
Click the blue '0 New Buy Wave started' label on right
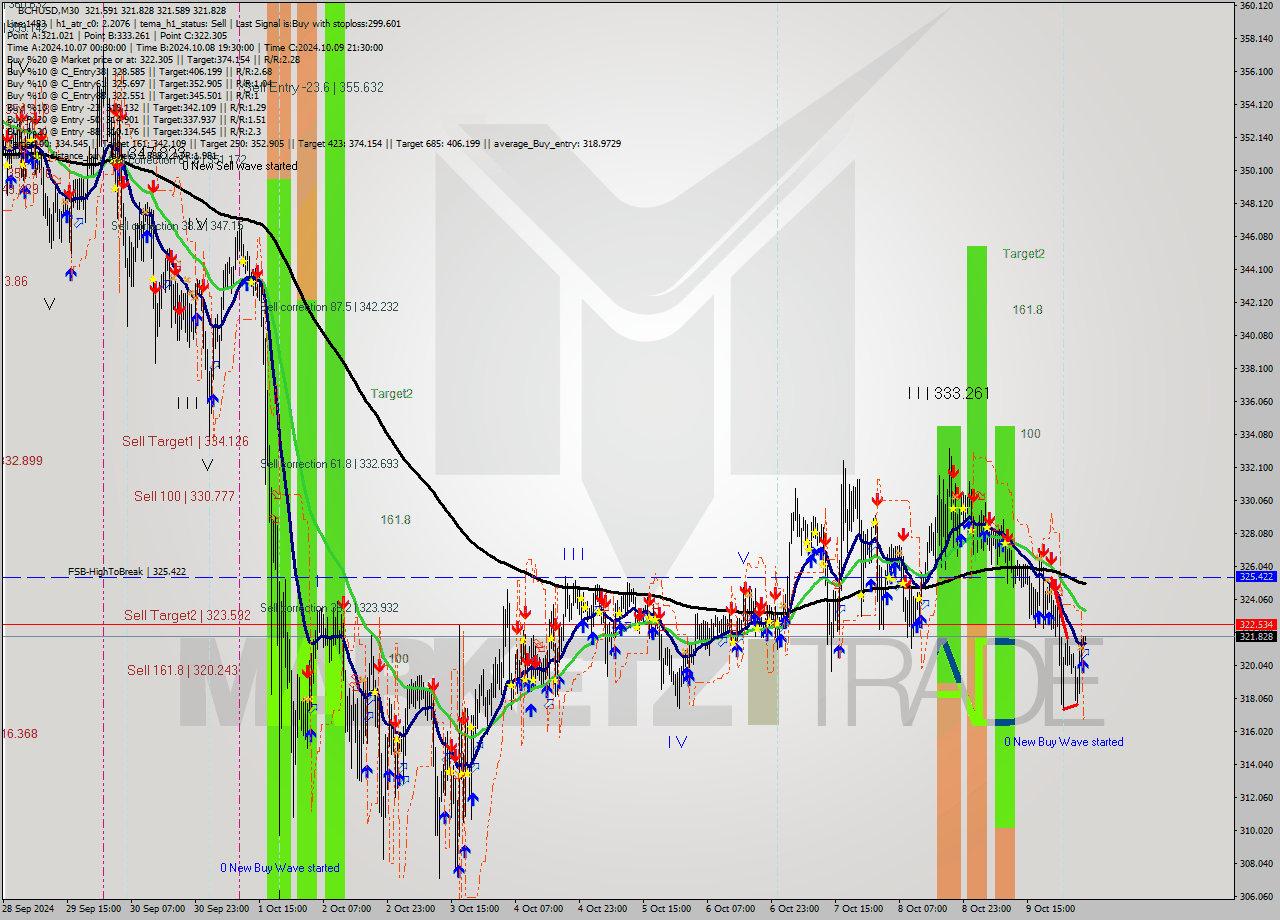pyautogui.click(x=1064, y=742)
